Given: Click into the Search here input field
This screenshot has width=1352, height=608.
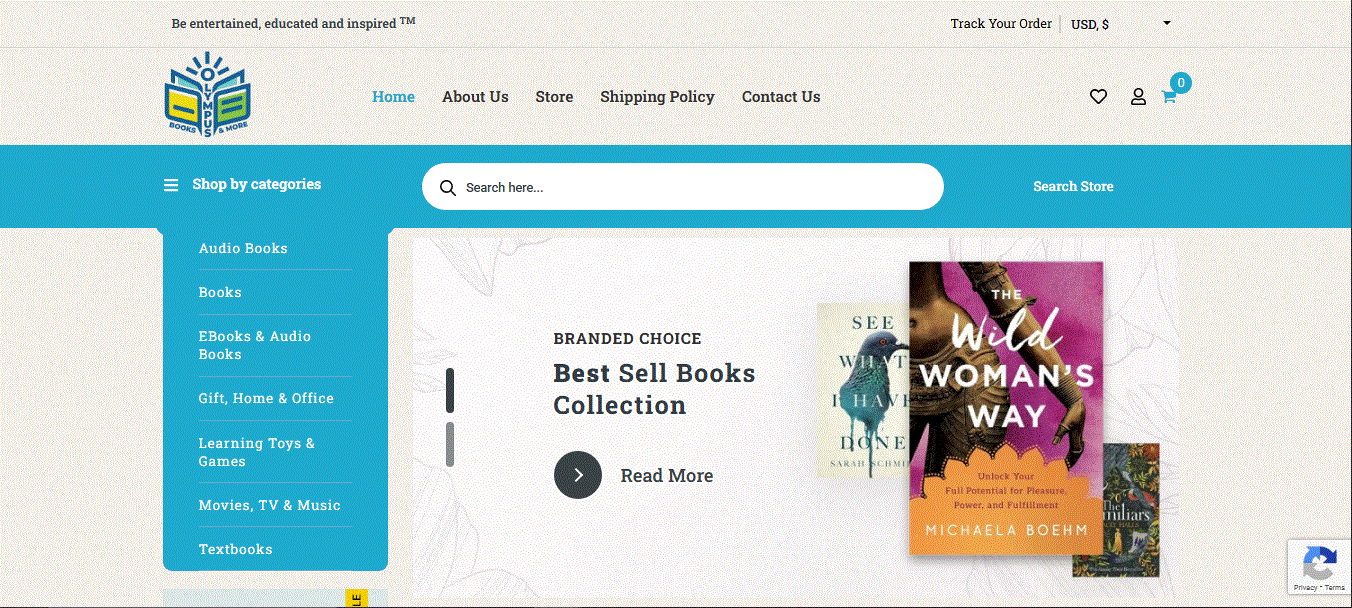Looking at the screenshot, I should point(690,188).
